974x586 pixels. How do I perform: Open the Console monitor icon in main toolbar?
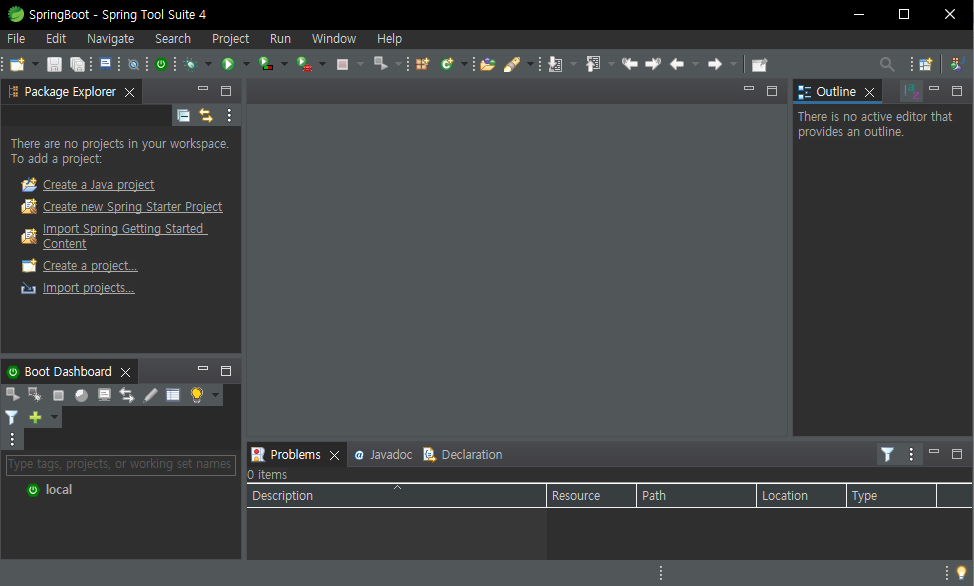(106, 64)
